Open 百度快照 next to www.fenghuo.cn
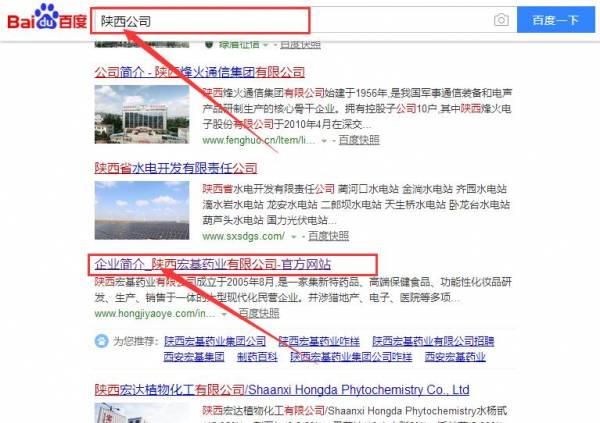Image resolution: width=600 pixels, height=423 pixels. coord(359,140)
